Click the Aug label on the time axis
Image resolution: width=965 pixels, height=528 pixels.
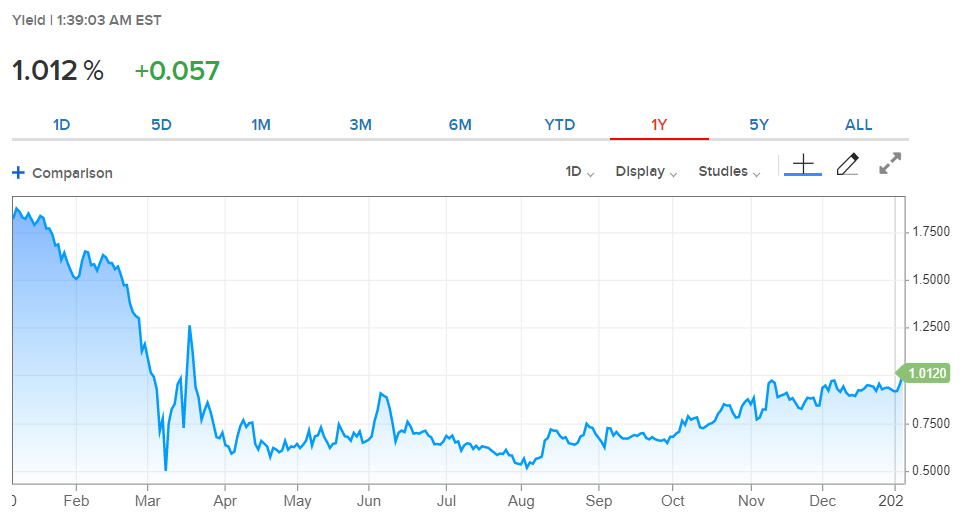[x=520, y=499]
